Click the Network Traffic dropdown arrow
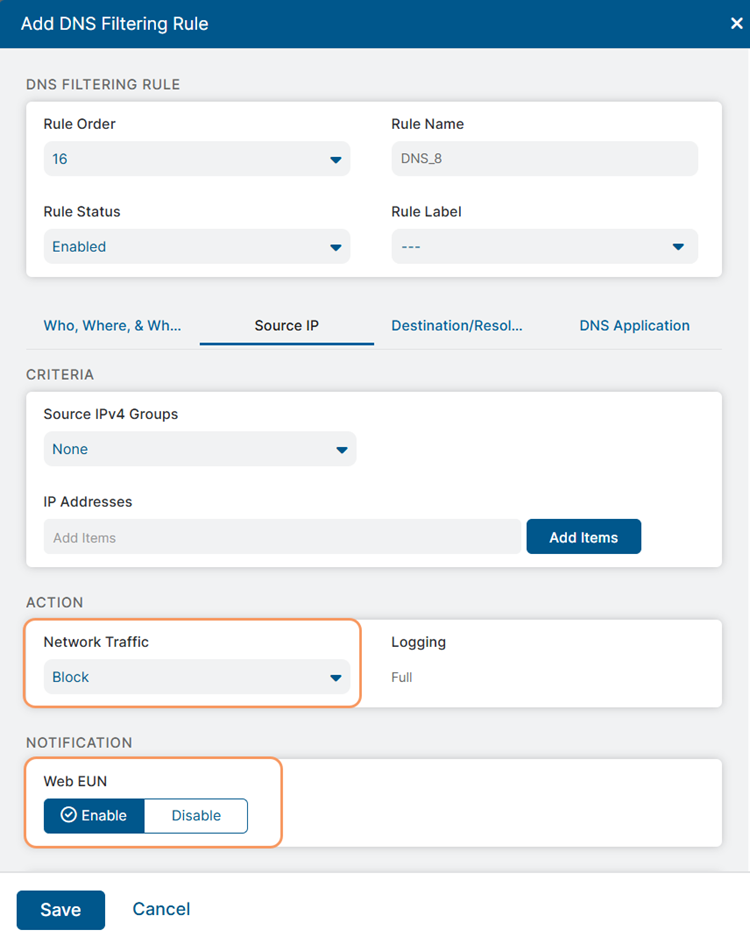Viewport: 750px width, 944px height. tap(335, 676)
